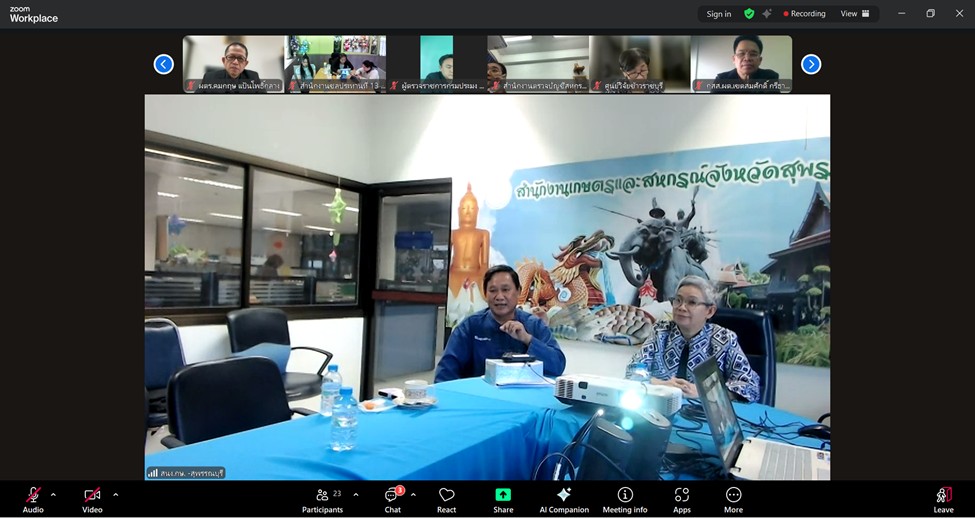
Task: Launch the AI Companion
Action: point(564,496)
